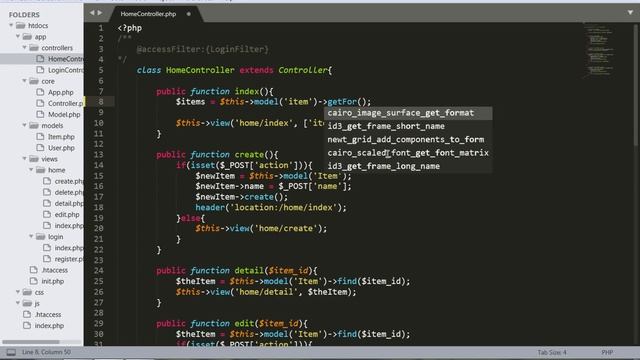The width and height of the screenshot is (640, 360).
Task: Click Line 8, Column 50 status text
Action: (x=46, y=352)
